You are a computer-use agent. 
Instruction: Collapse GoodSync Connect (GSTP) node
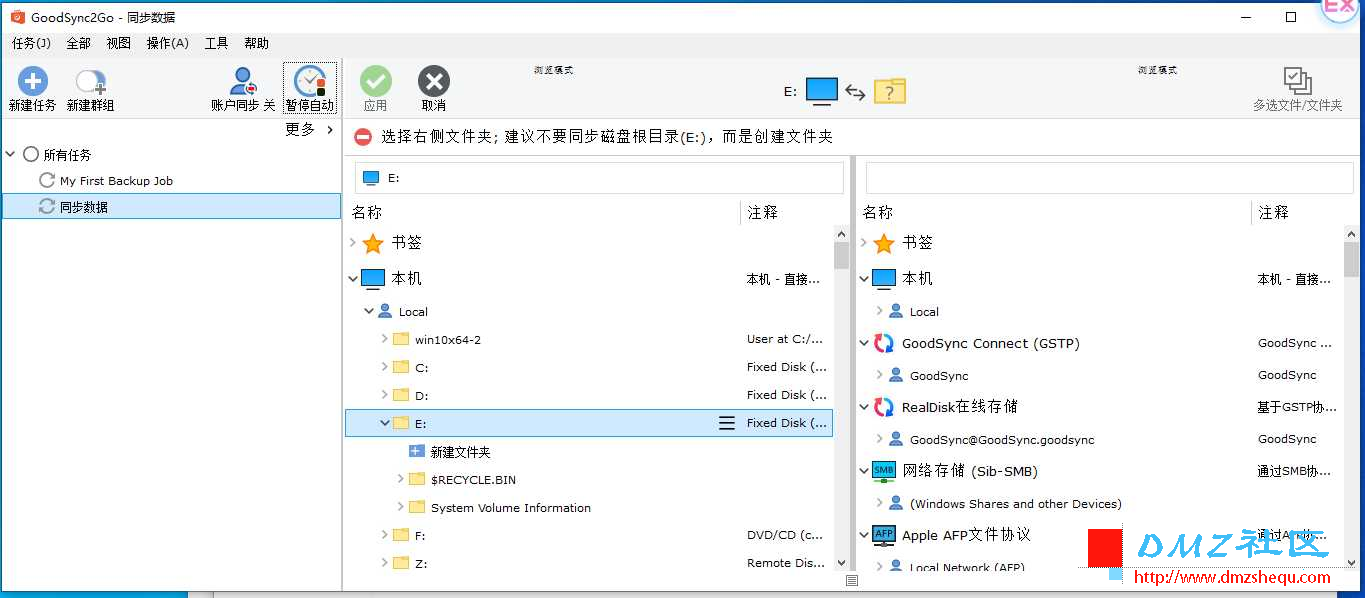865,343
